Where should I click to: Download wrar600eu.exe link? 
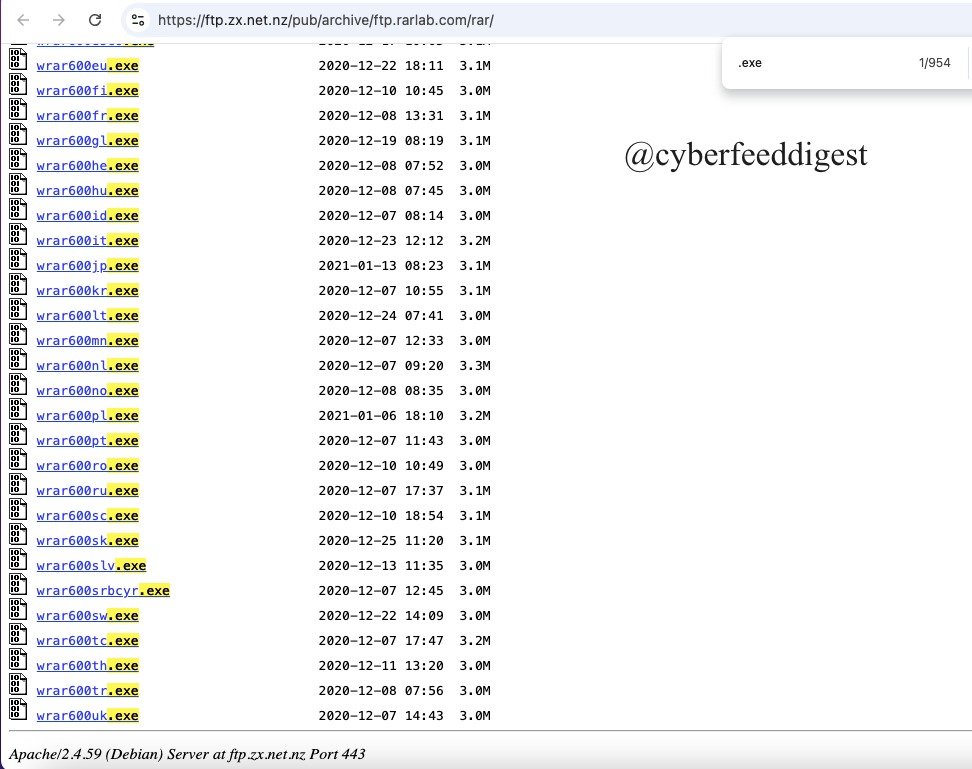click(x=87, y=66)
